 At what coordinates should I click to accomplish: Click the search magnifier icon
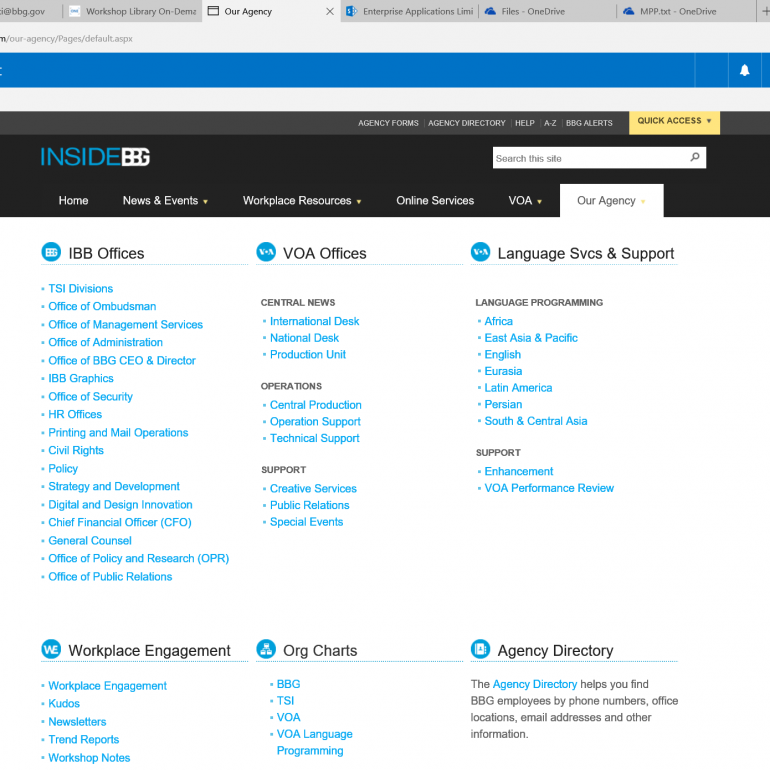point(694,157)
